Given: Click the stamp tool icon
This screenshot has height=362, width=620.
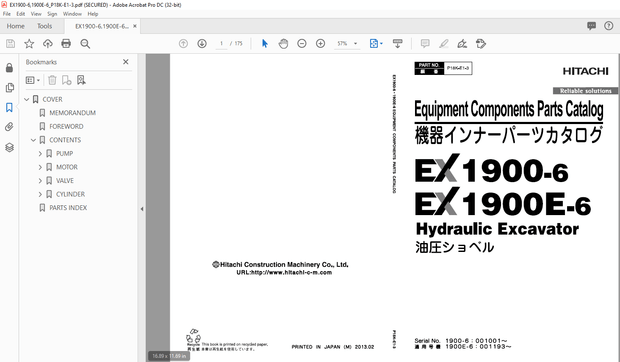Looking at the screenshot, I should [x=481, y=43].
